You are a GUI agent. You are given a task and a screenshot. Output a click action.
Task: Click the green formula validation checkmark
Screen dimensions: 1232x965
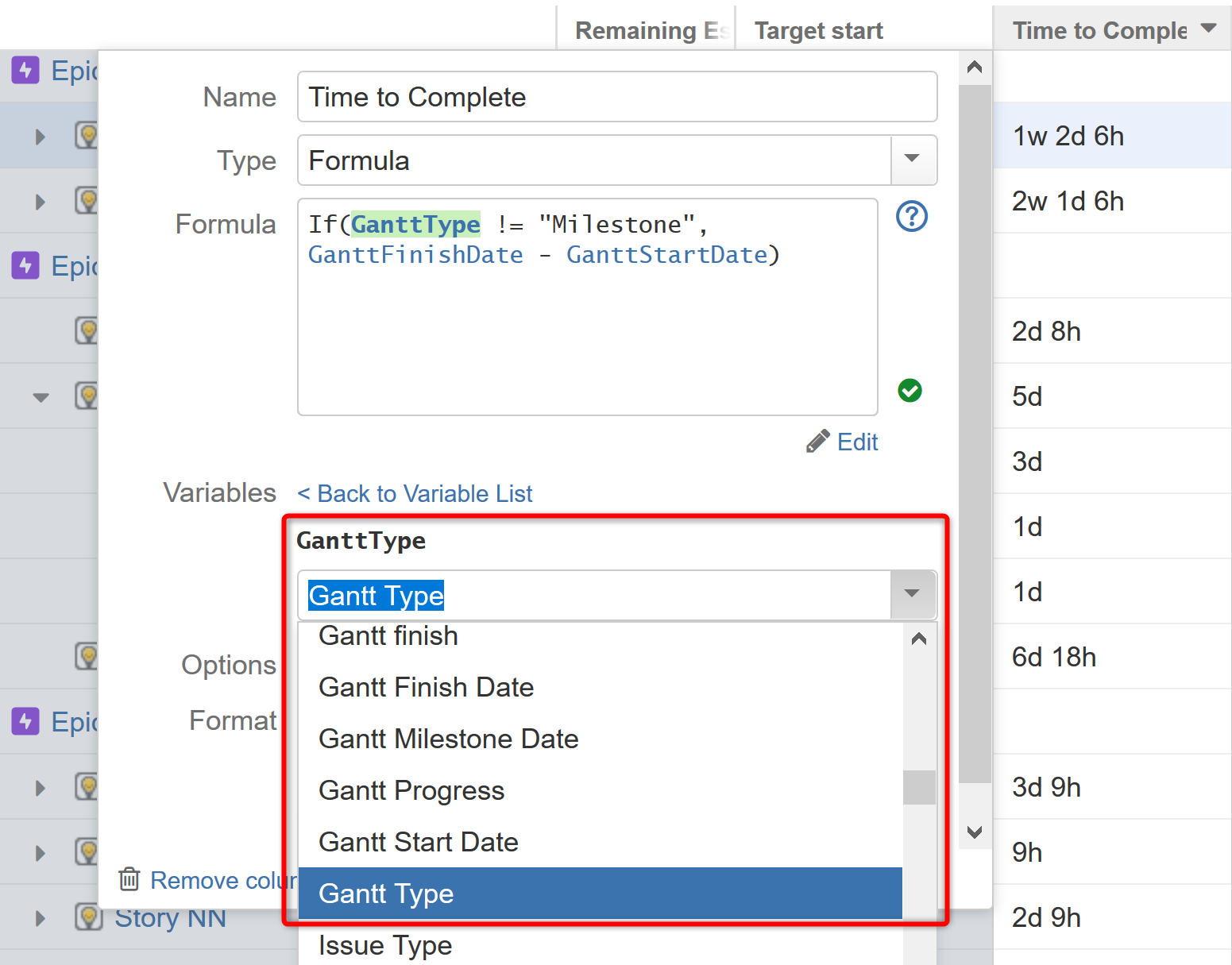point(910,390)
